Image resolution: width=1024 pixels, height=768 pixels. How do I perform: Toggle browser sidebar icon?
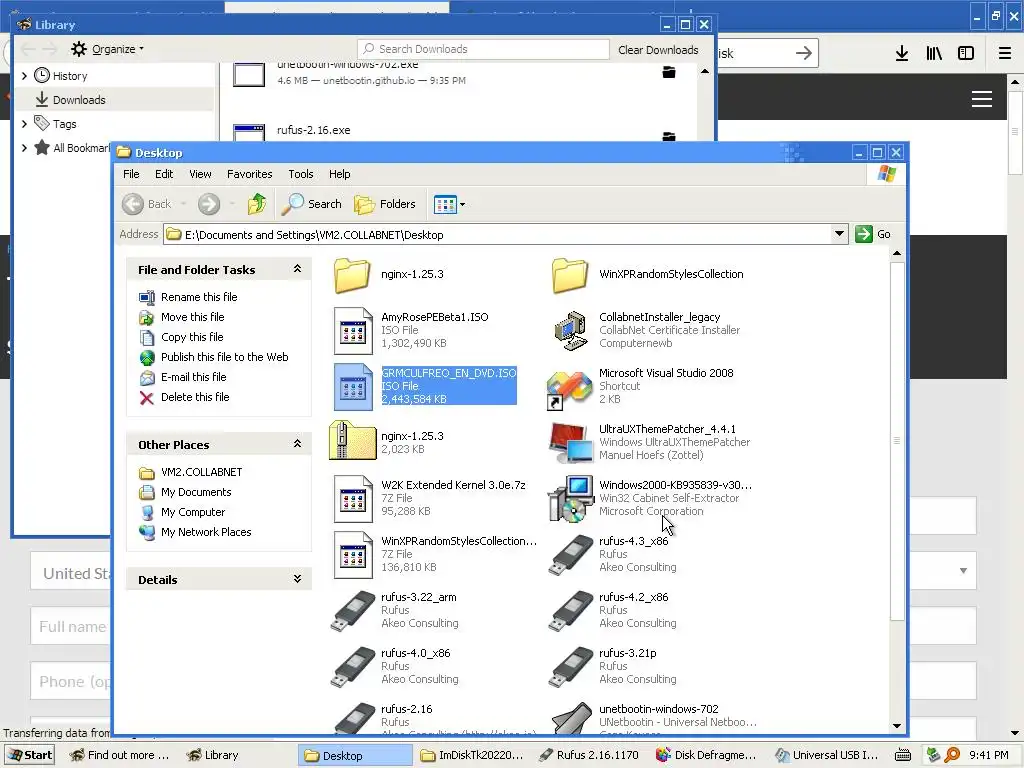(966, 53)
